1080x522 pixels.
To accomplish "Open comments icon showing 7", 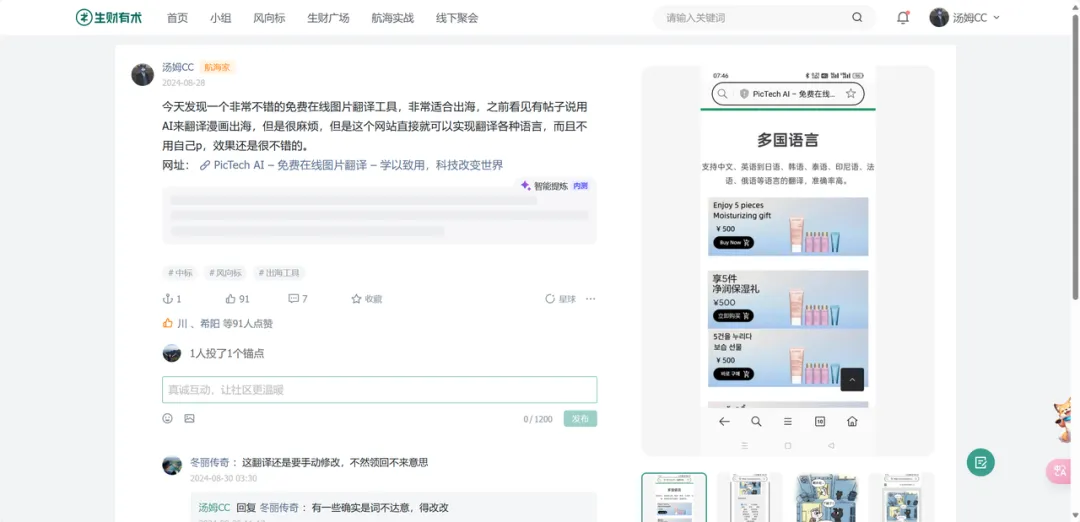I will (x=298, y=299).
